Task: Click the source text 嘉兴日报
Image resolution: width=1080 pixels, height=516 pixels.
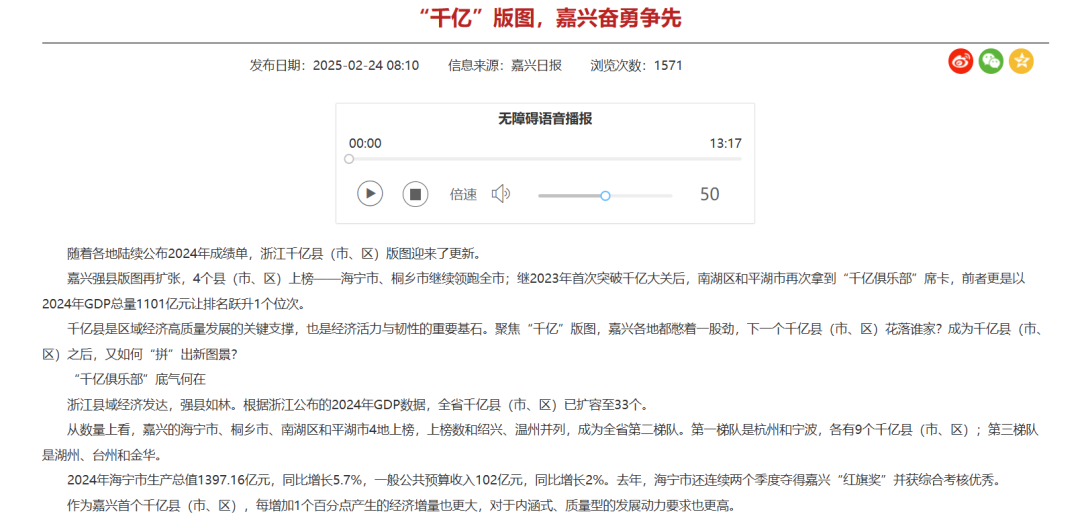Action: click(x=537, y=65)
